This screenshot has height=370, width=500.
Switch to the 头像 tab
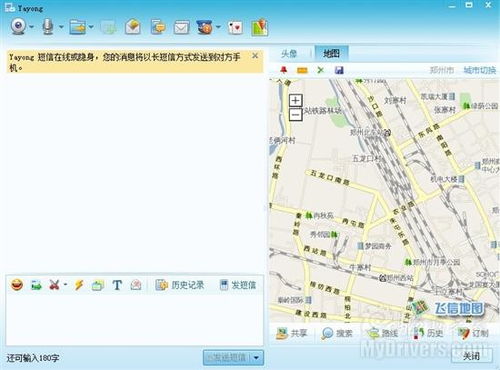289,54
